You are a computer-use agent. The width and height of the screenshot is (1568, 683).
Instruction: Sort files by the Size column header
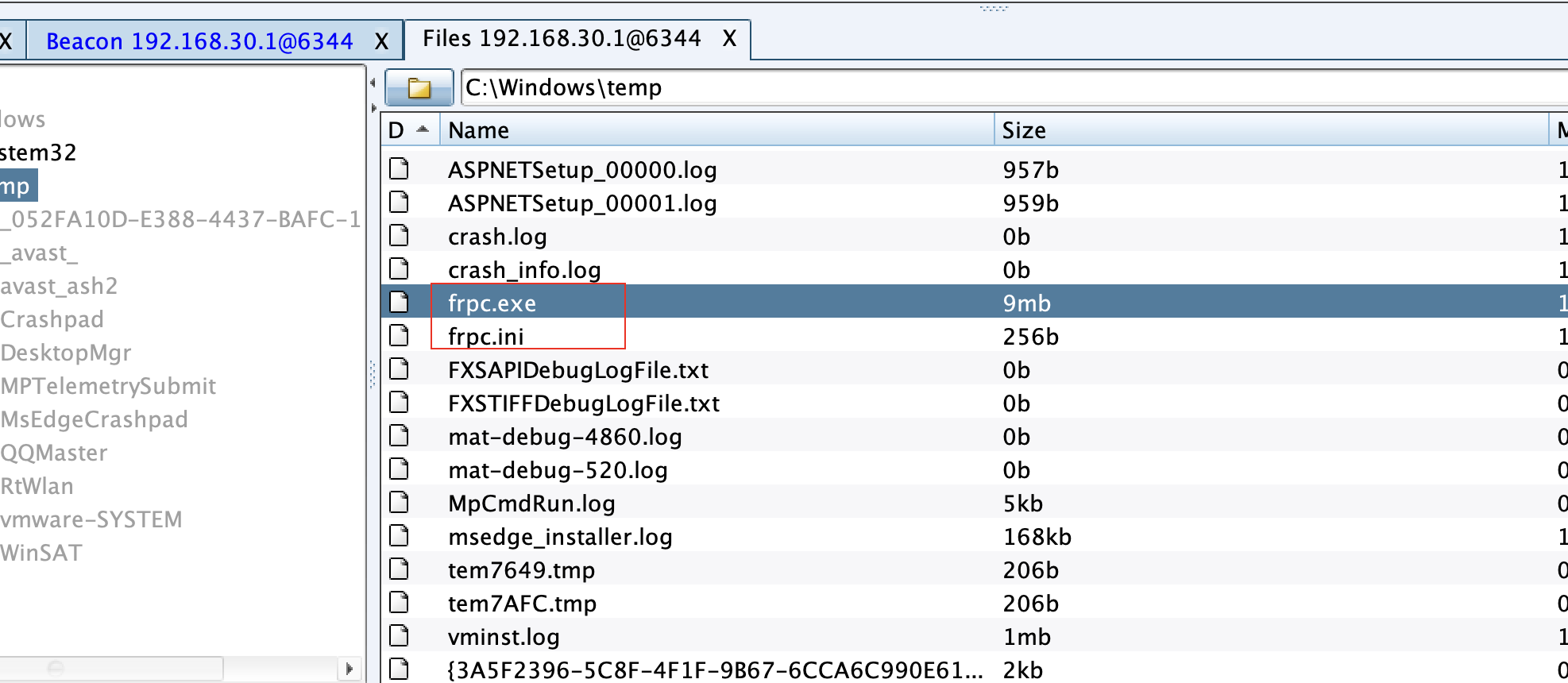(x=1272, y=129)
